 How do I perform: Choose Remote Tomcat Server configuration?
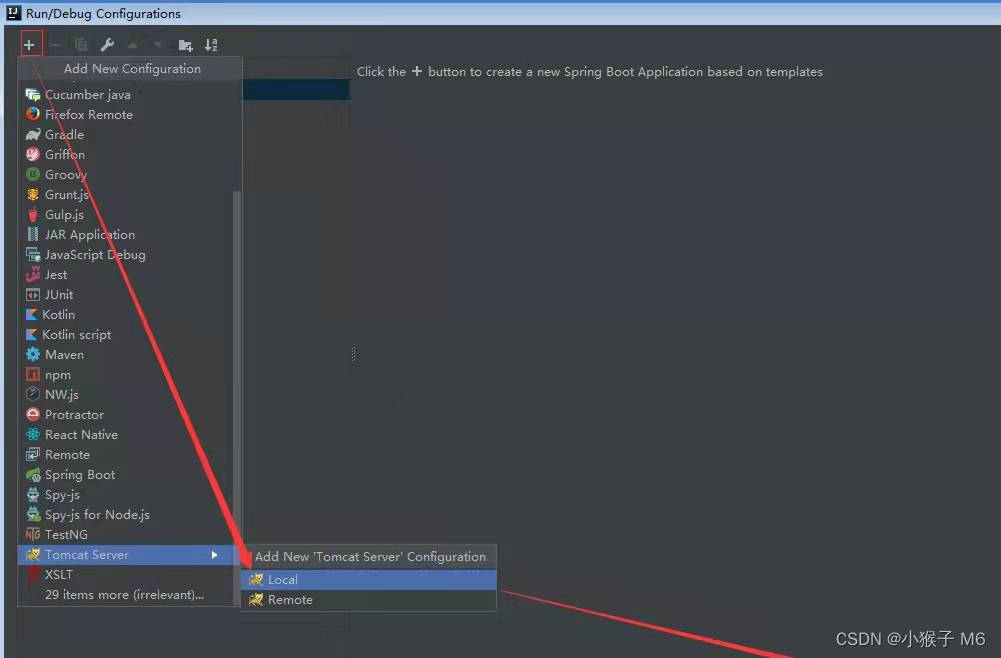click(368, 600)
